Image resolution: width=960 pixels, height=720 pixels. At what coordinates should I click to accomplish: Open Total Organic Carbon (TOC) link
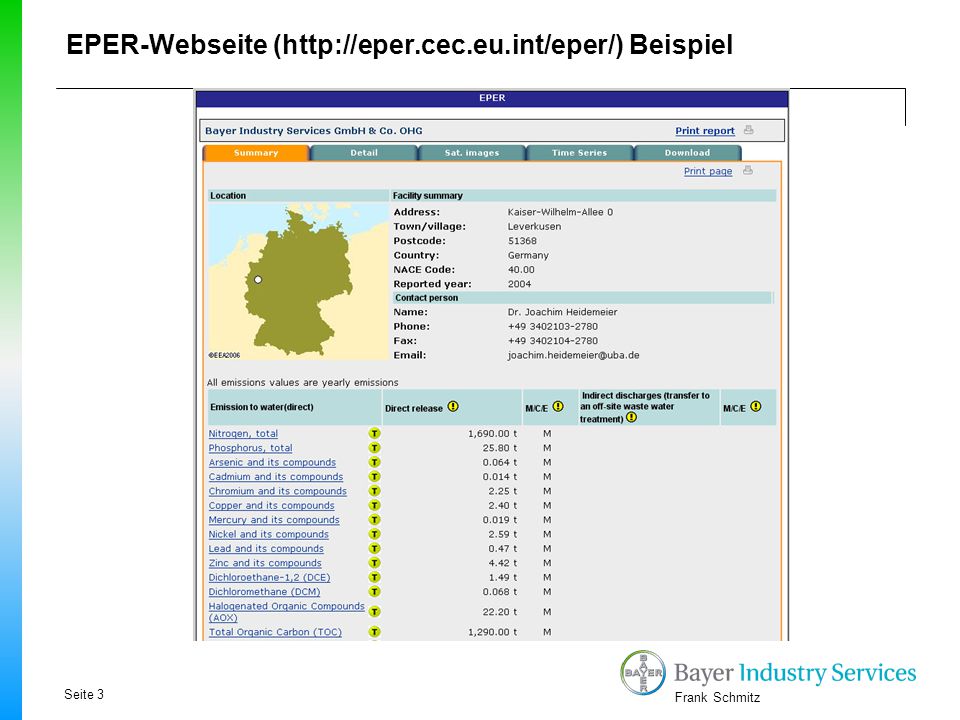(x=275, y=632)
